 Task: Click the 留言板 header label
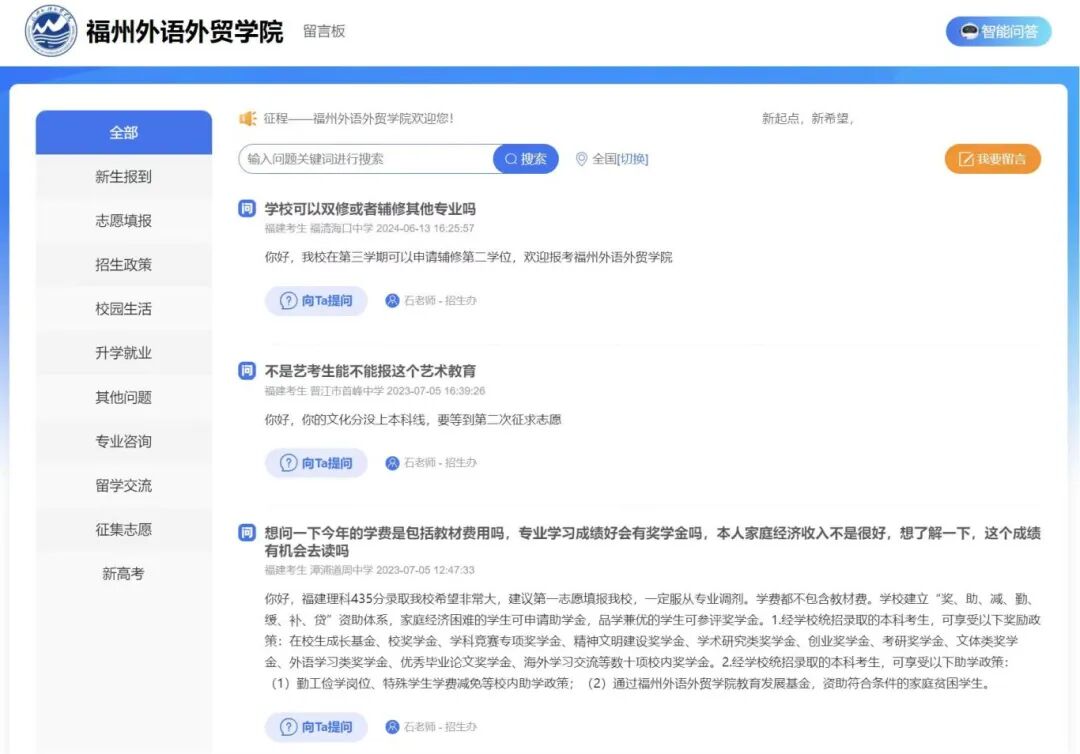324,32
